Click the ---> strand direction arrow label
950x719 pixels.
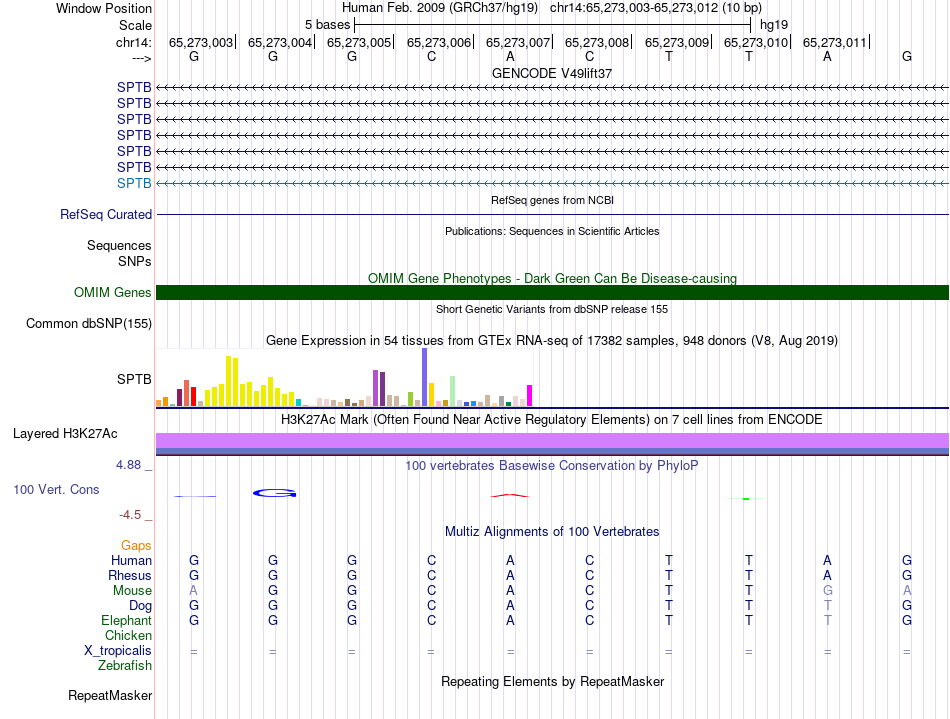(142, 58)
